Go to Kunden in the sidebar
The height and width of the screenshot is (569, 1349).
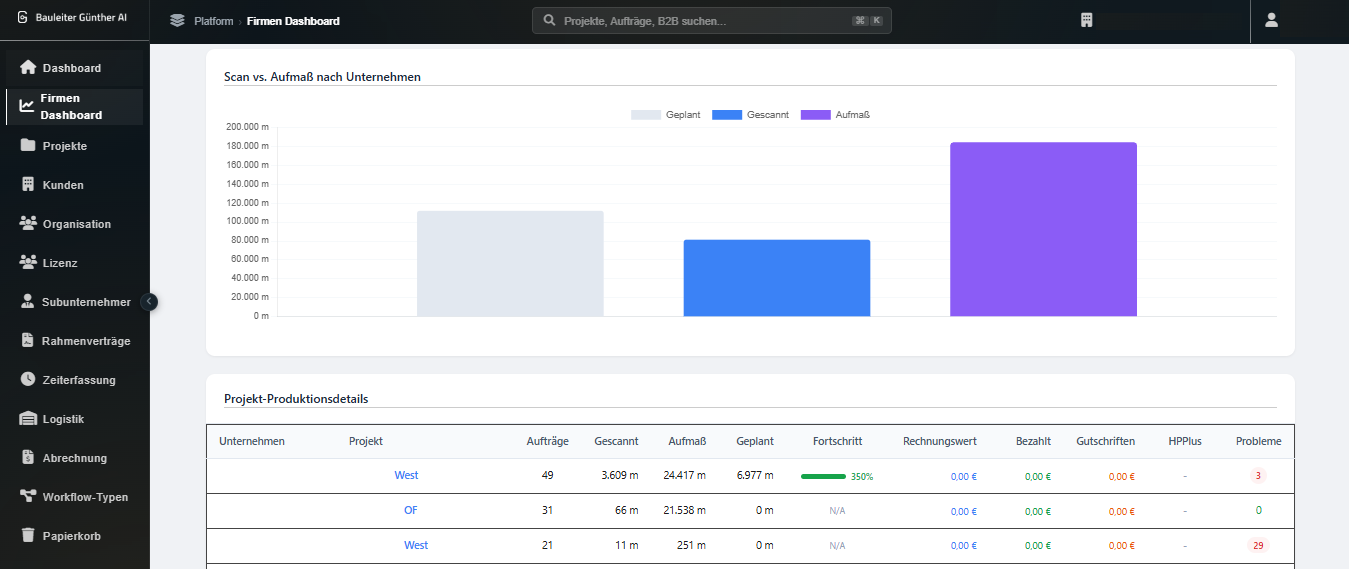(x=75, y=185)
